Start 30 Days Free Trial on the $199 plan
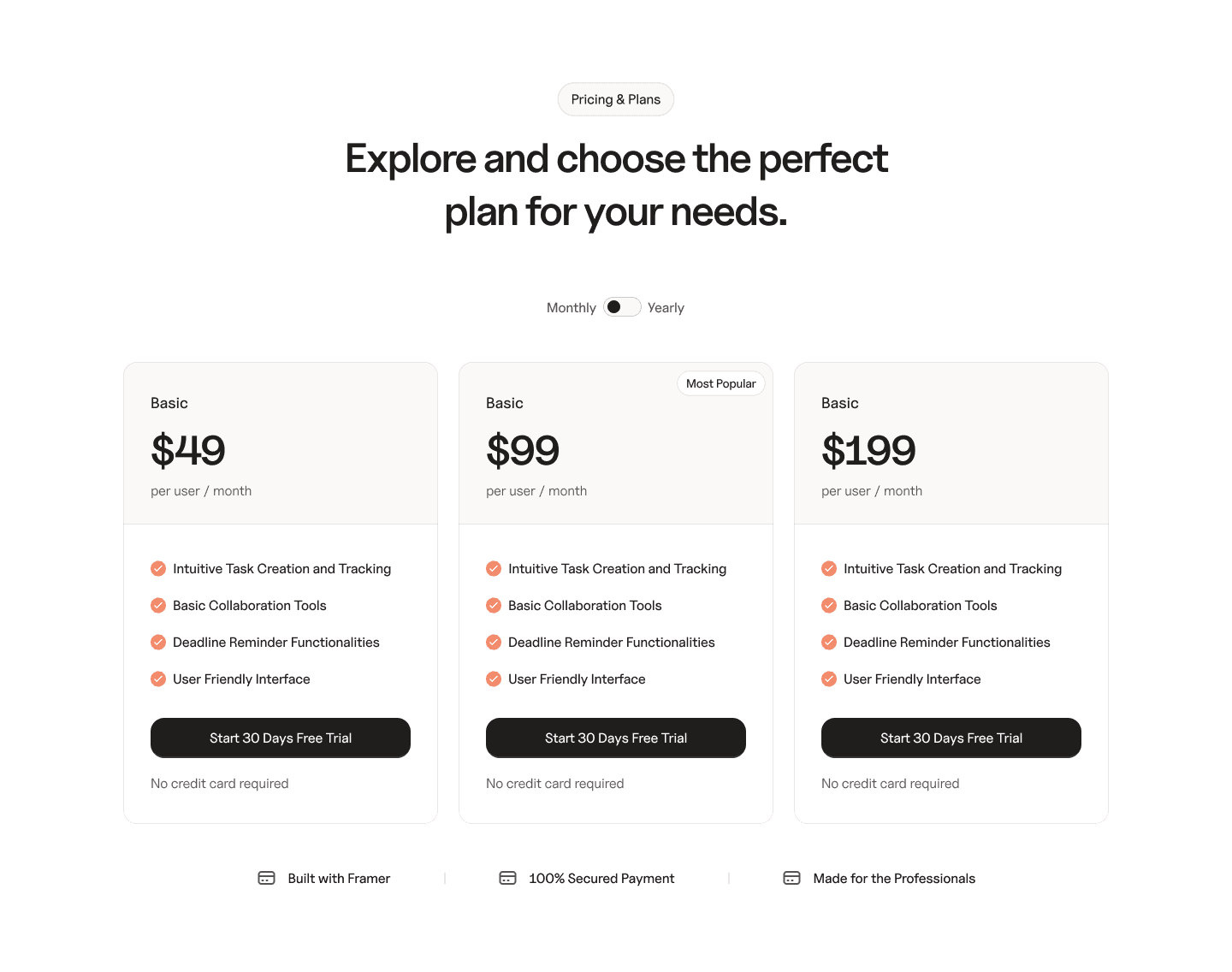Screen dimensions: 1232x972 tap(951, 738)
